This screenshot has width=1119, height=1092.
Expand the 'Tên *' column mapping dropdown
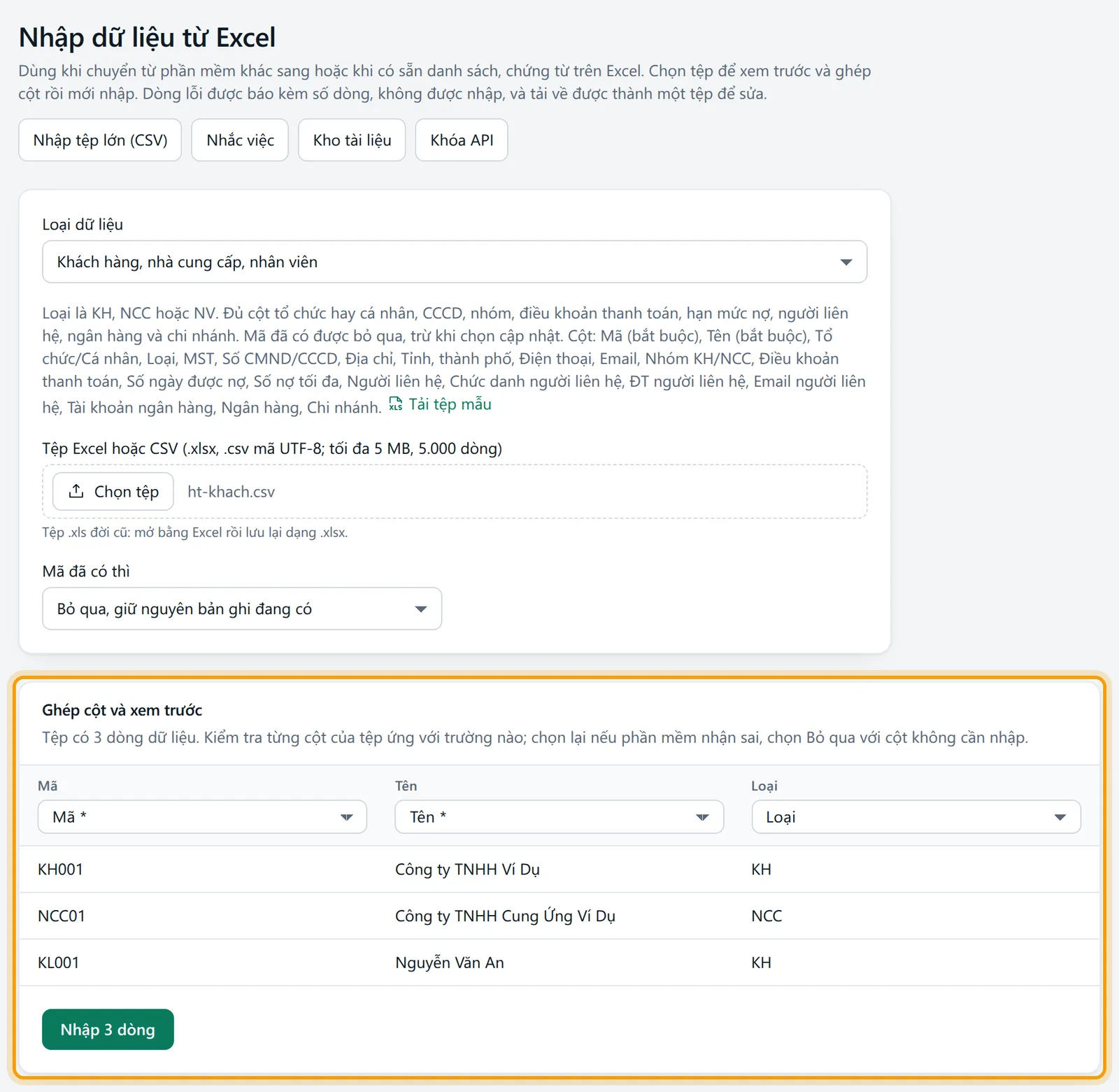tap(559, 817)
